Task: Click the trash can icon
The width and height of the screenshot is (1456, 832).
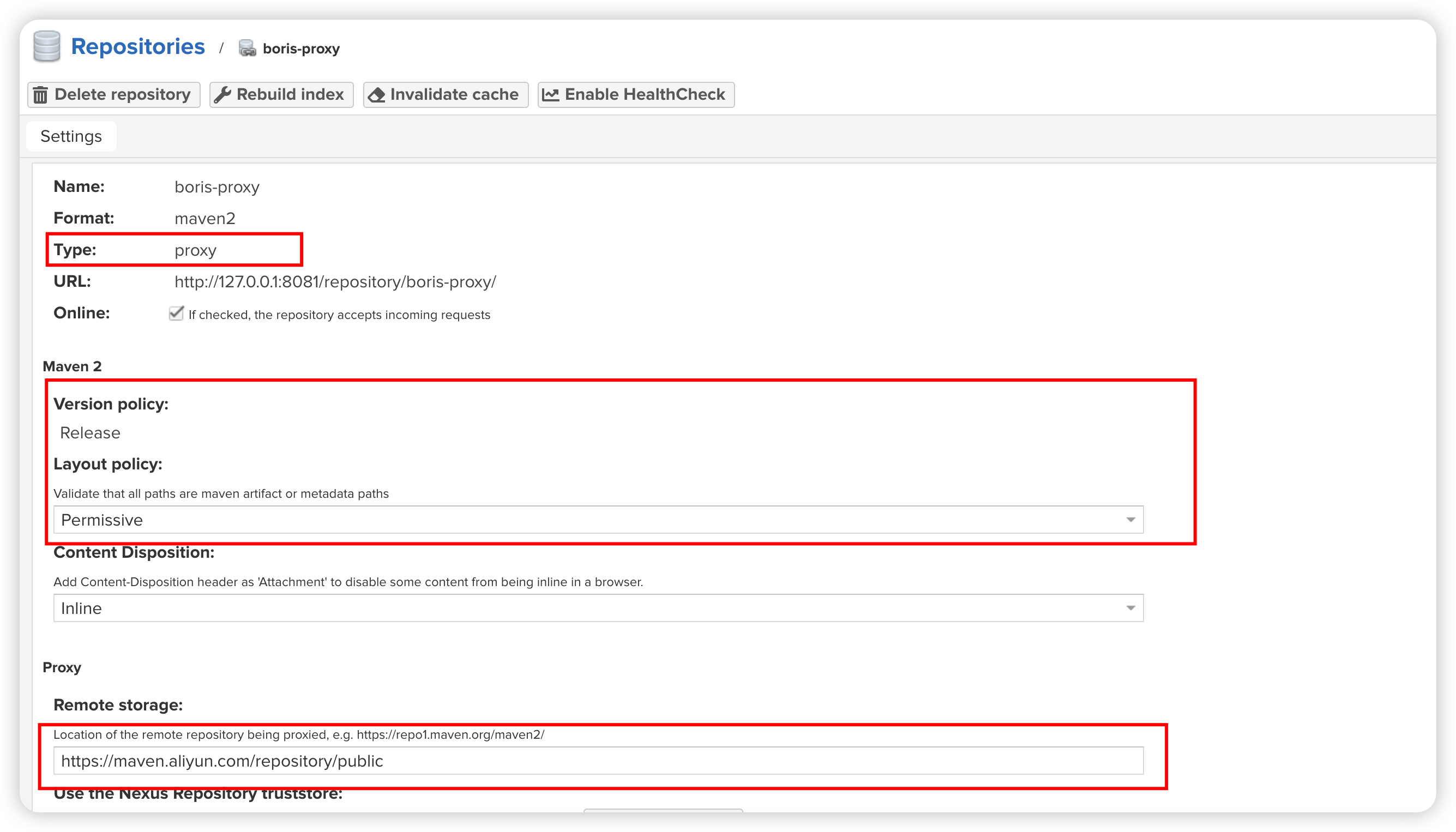Action: (x=40, y=95)
